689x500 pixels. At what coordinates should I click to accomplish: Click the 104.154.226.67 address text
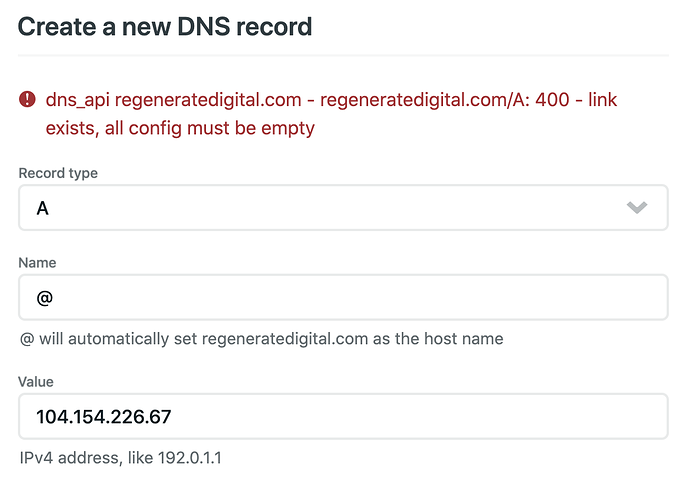[x=104, y=417]
